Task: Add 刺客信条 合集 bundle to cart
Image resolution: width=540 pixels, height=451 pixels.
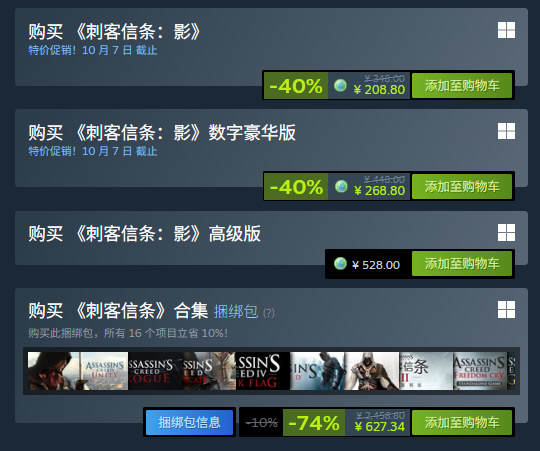Action: [461, 422]
